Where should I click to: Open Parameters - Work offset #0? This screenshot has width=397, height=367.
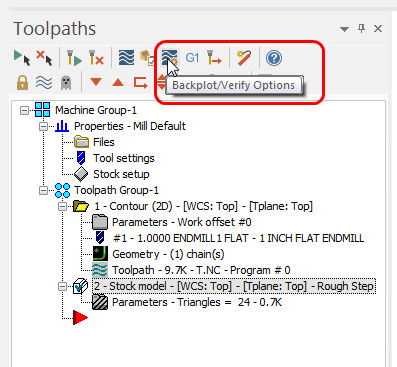coord(182,222)
